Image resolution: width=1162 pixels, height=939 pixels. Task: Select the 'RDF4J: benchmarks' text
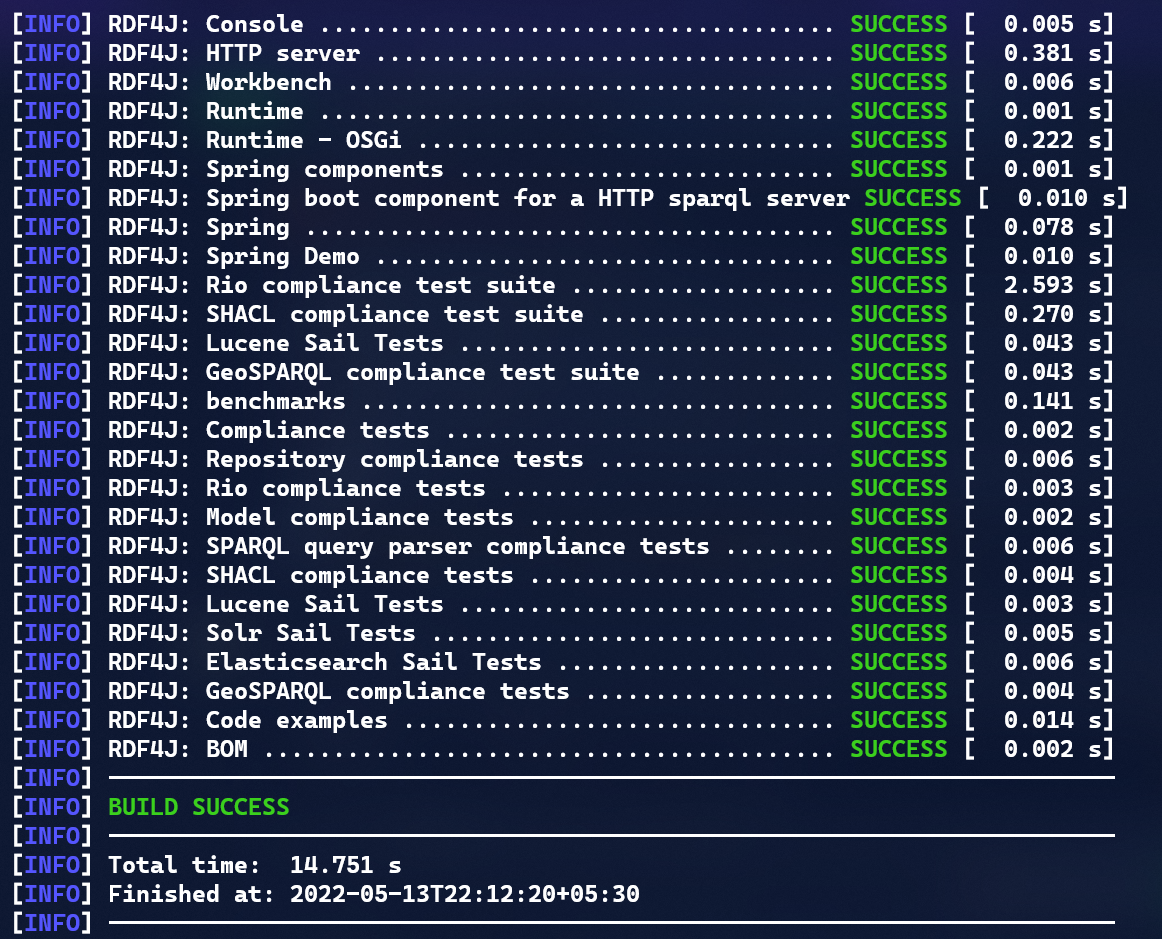(x=227, y=401)
